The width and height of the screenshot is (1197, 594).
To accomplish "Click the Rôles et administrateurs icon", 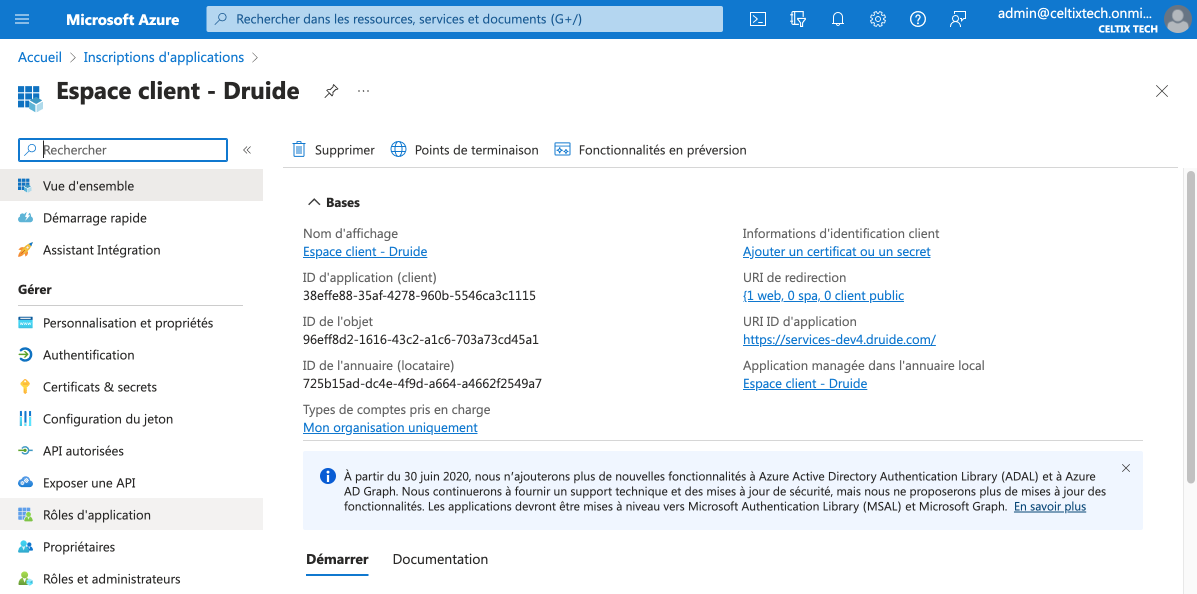I will click(25, 579).
